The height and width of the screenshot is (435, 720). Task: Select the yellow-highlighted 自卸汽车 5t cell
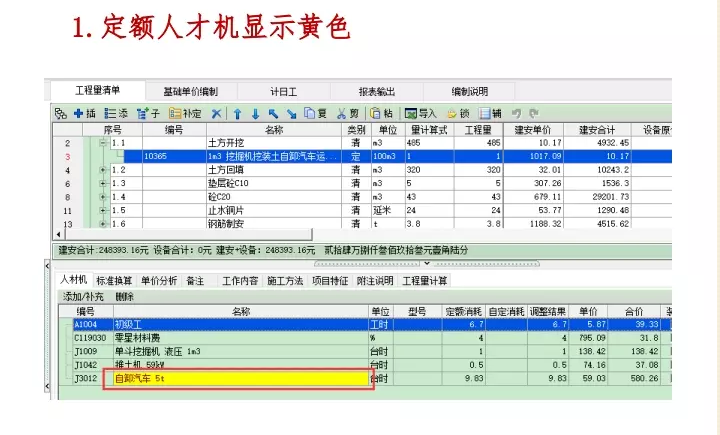[x=238, y=380]
